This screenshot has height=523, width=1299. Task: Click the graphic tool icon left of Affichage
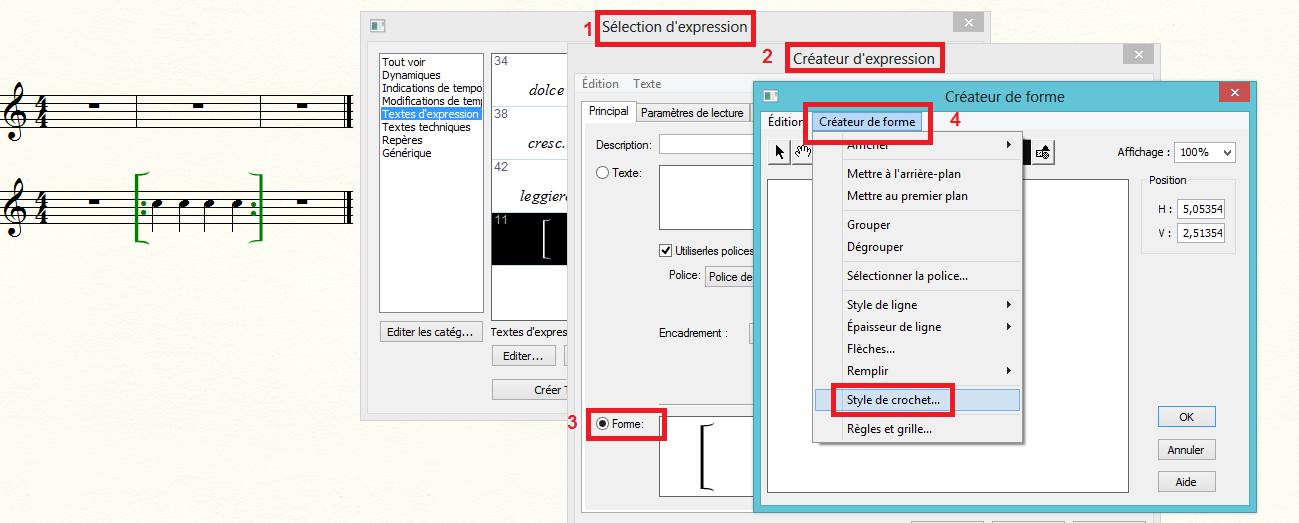[1043, 152]
